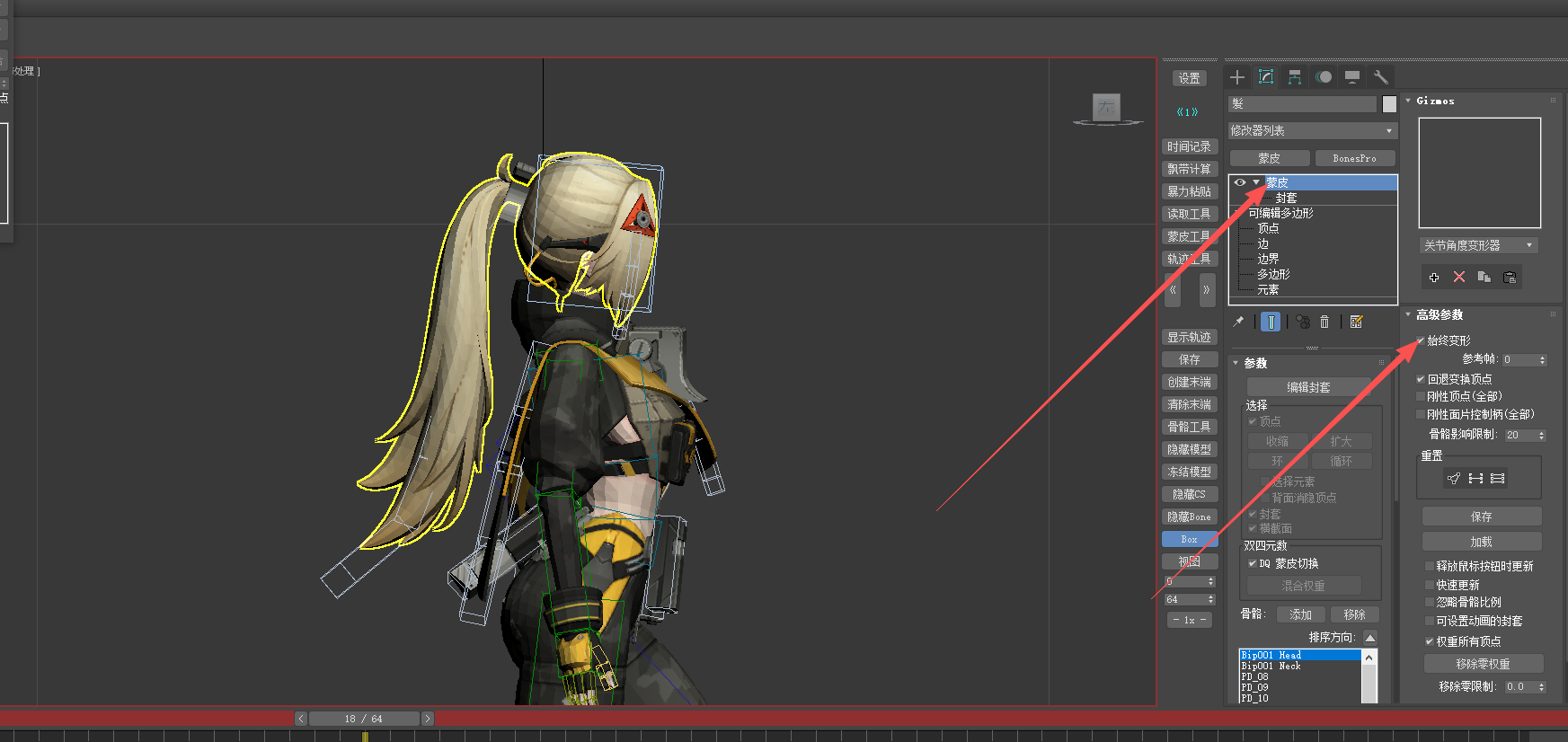Click the « button in script panel
This screenshot has height=742, width=1568.
tap(1173, 289)
